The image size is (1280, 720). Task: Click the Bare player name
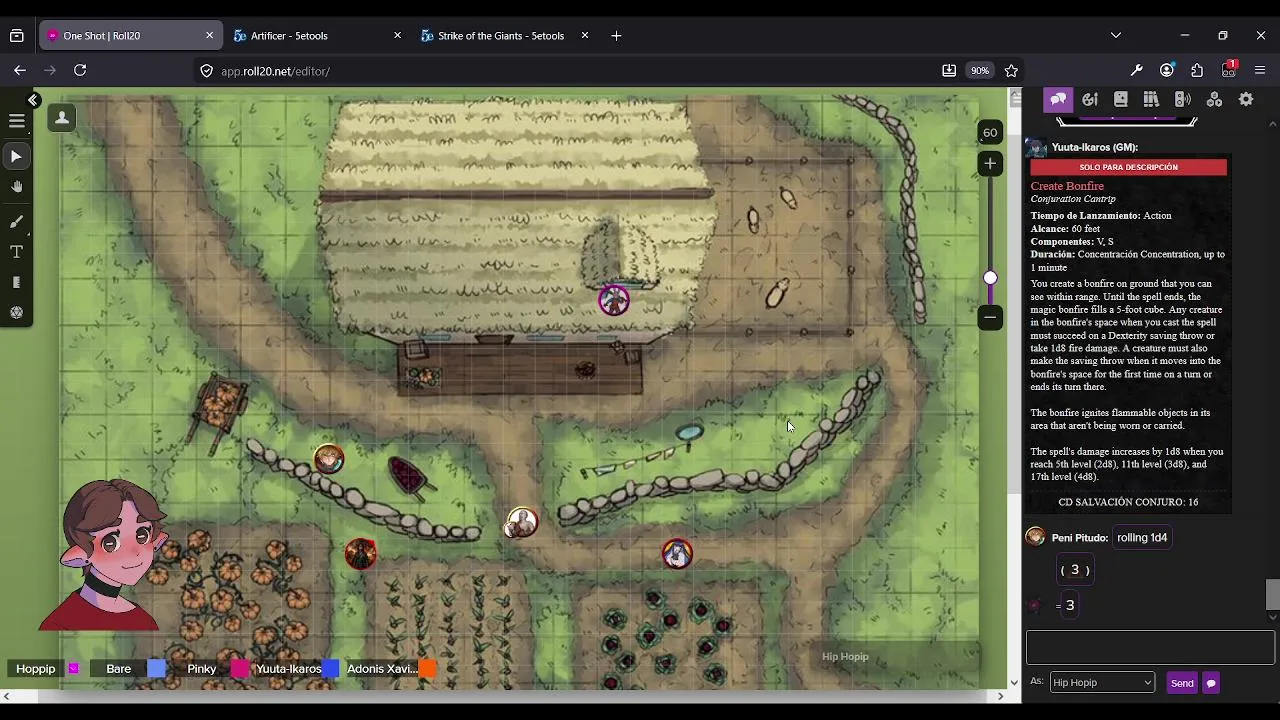pos(118,669)
